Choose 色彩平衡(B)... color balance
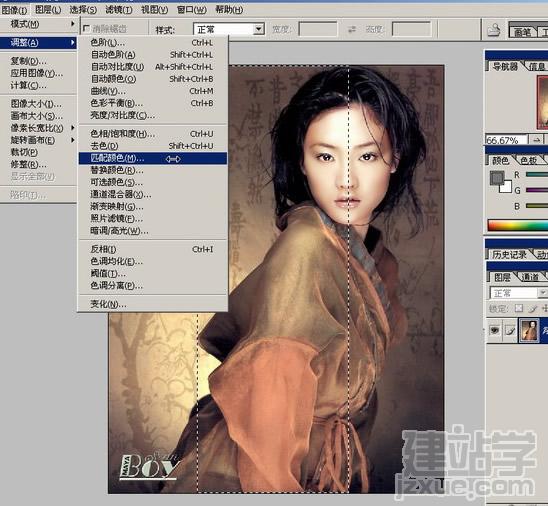This screenshot has height=506, width=548. point(153,103)
